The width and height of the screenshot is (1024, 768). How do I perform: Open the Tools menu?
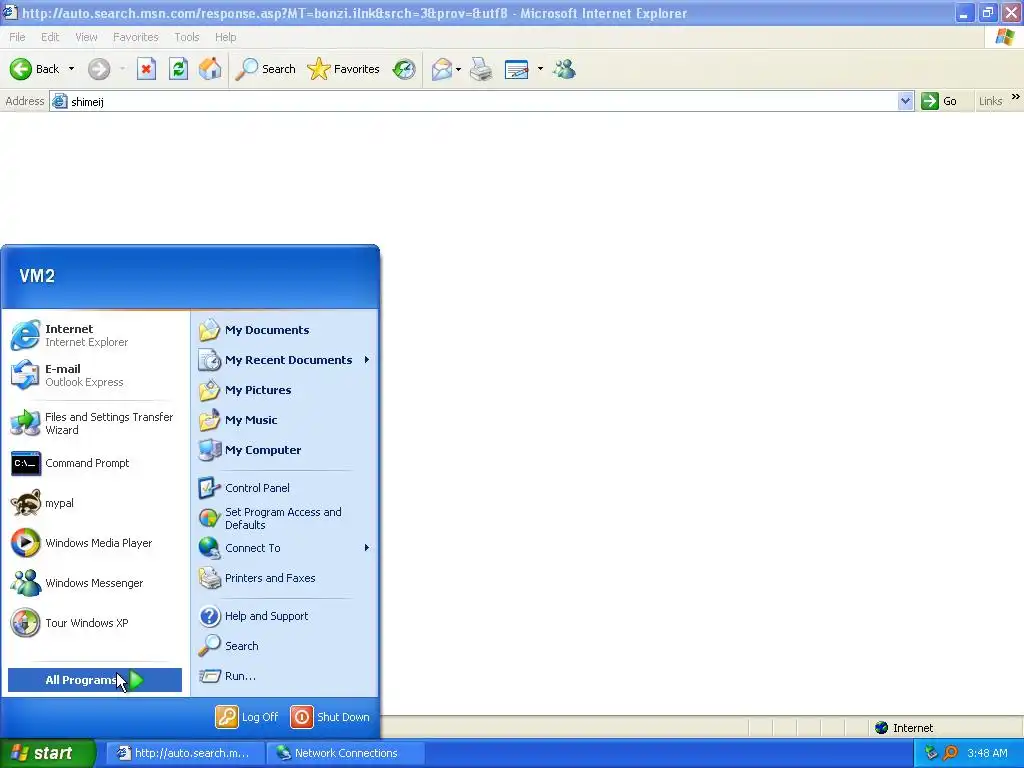(x=187, y=37)
